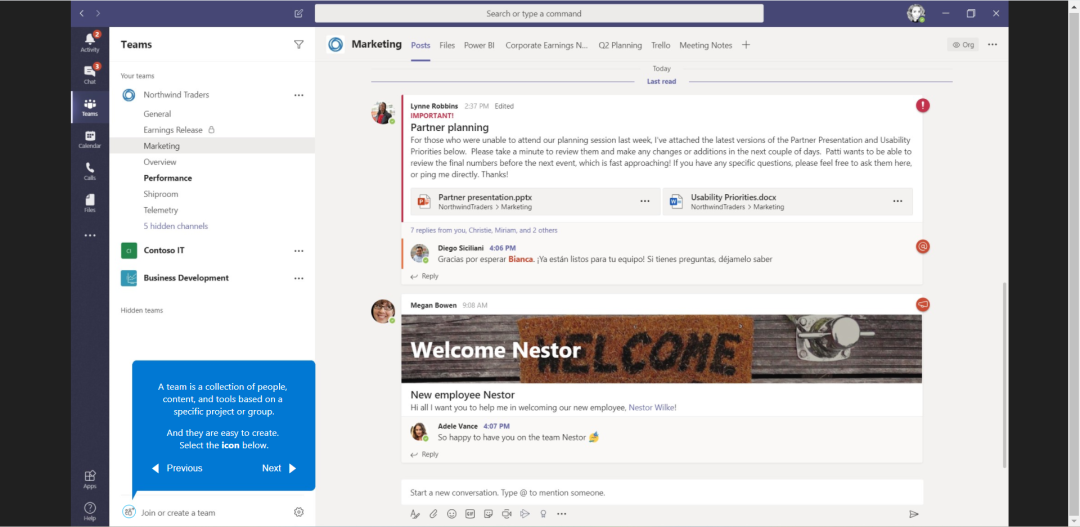
Task: Attach a file with the paperclip icon
Action: click(x=433, y=513)
